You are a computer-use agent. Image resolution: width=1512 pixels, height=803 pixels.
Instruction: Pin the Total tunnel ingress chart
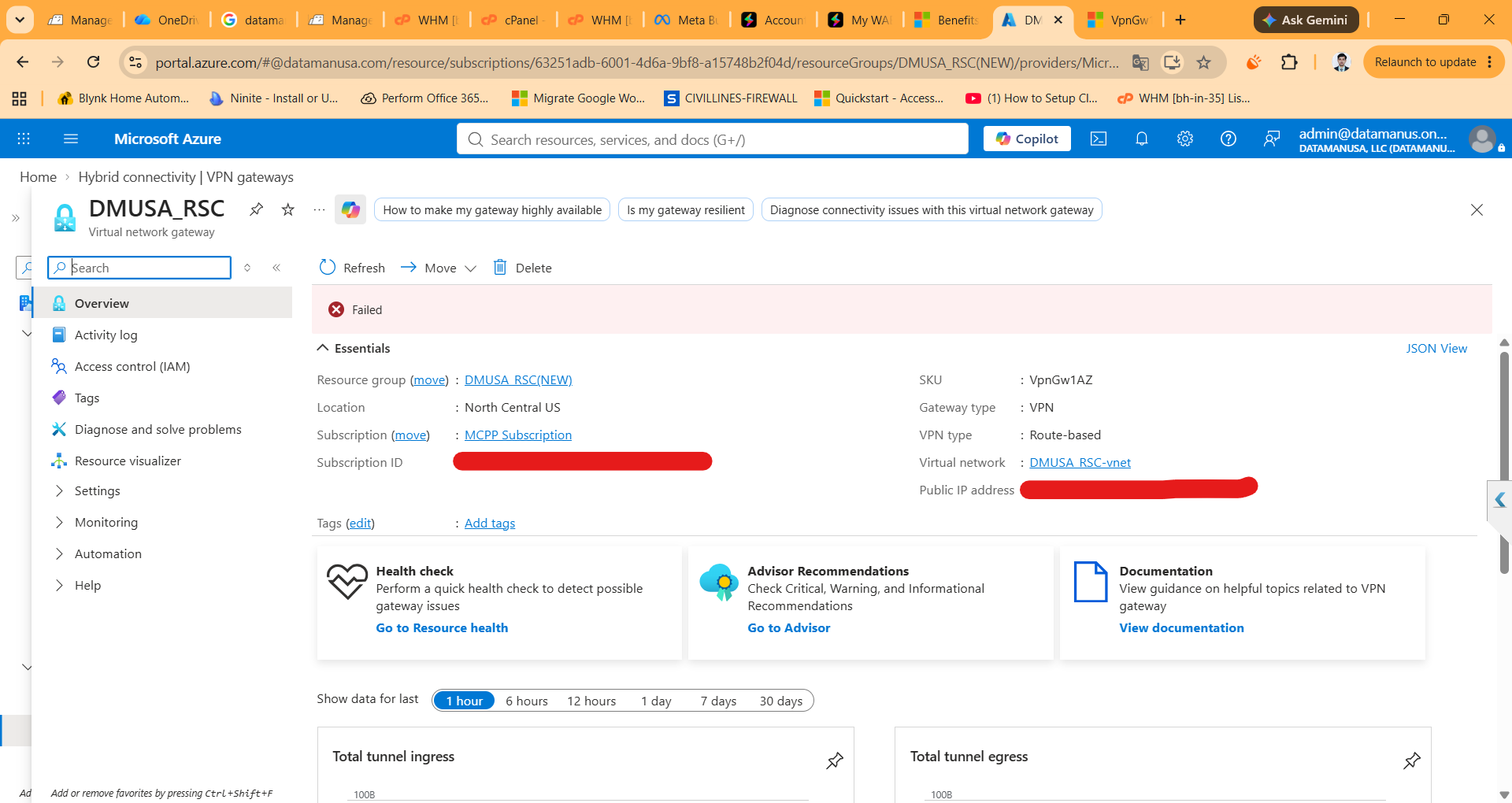[835, 760]
